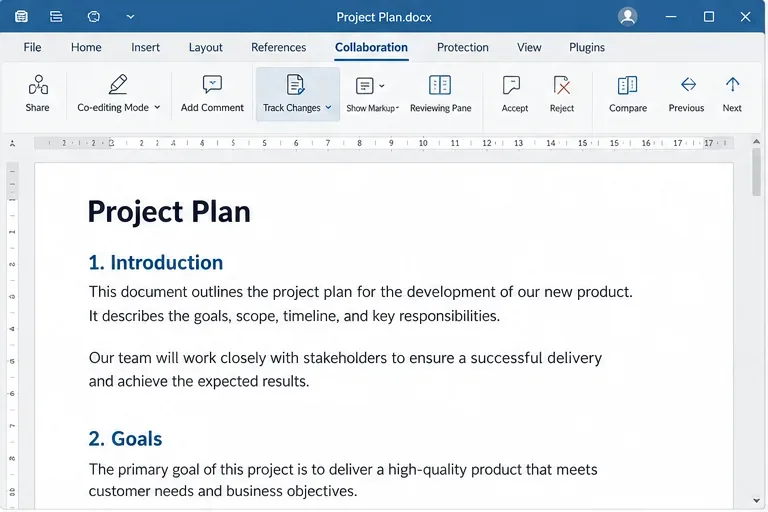Go to the Previous change
The width and height of the screenshot is (768, 512).
point(686,94)
